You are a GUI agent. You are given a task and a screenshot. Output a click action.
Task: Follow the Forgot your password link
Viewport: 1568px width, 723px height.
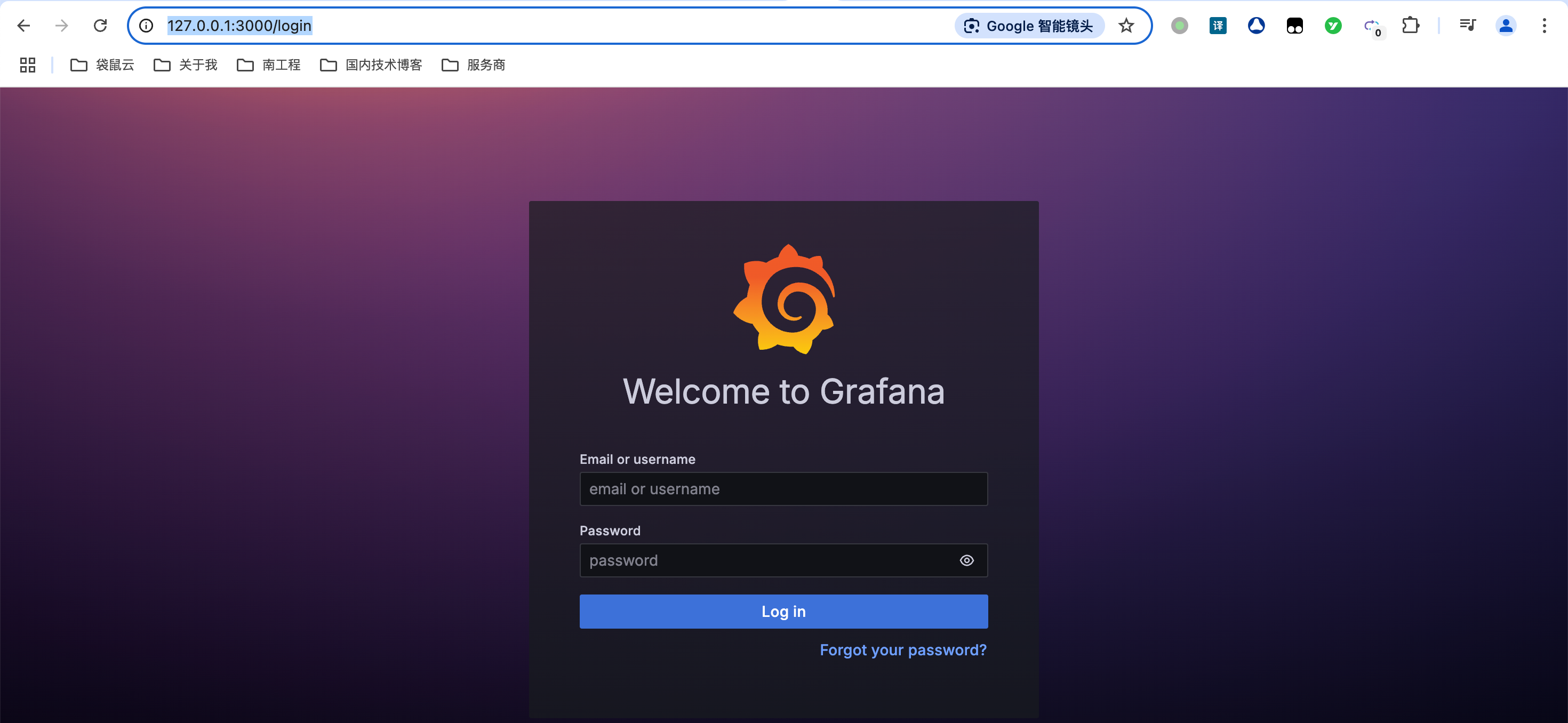click(903, 650)
